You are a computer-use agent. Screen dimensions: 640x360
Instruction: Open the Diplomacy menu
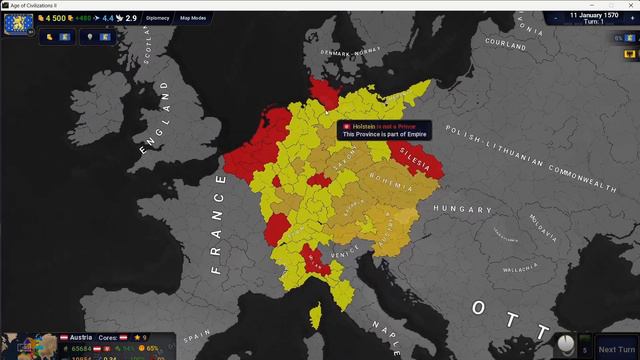coord(158,18)
